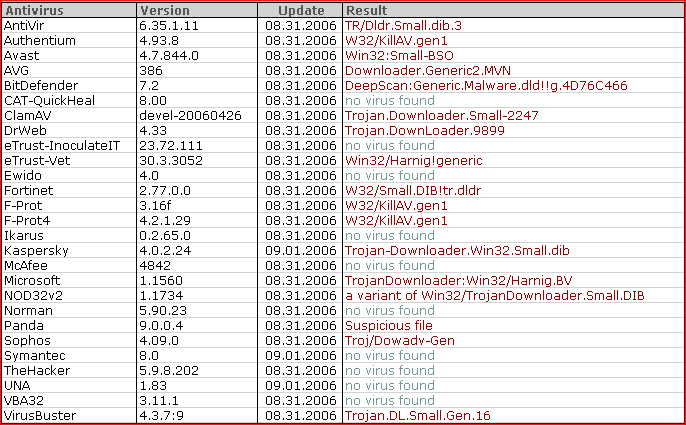The height and width of the screenshot is (425, 686).
Task: Select the CAT-QuickHeal name cell
Action: 49,101
